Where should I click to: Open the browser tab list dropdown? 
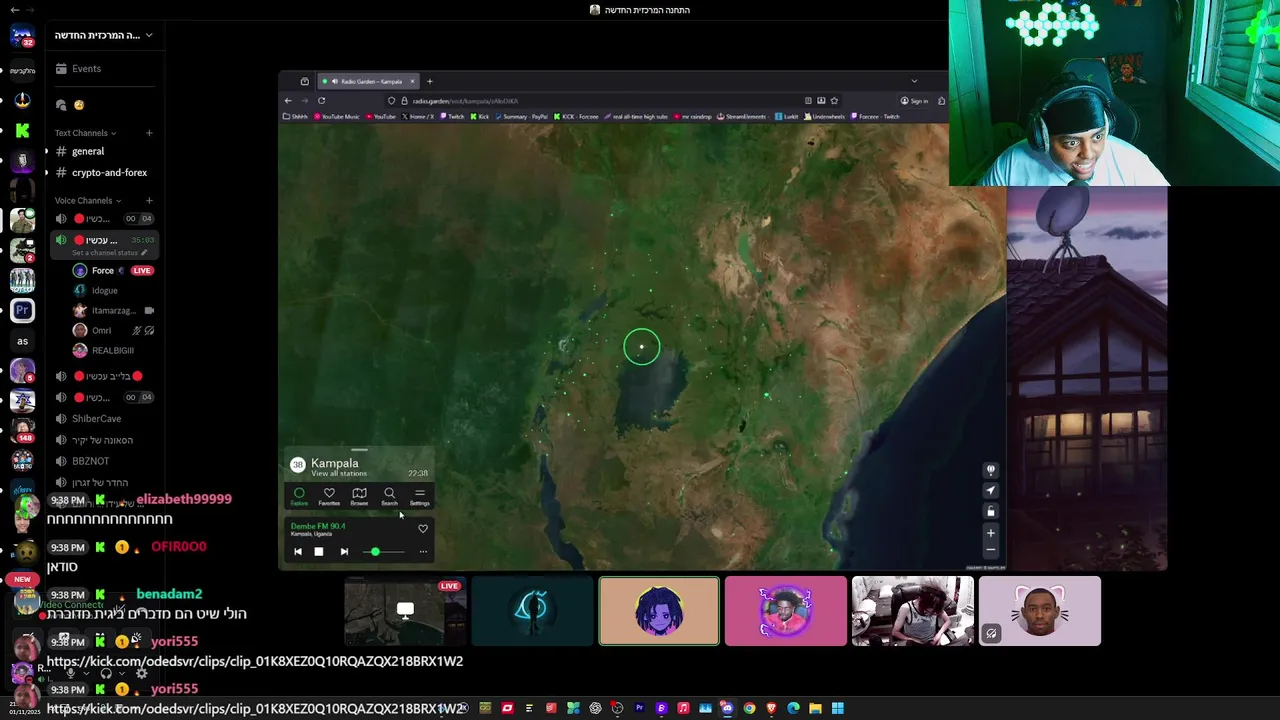[913, 81]
